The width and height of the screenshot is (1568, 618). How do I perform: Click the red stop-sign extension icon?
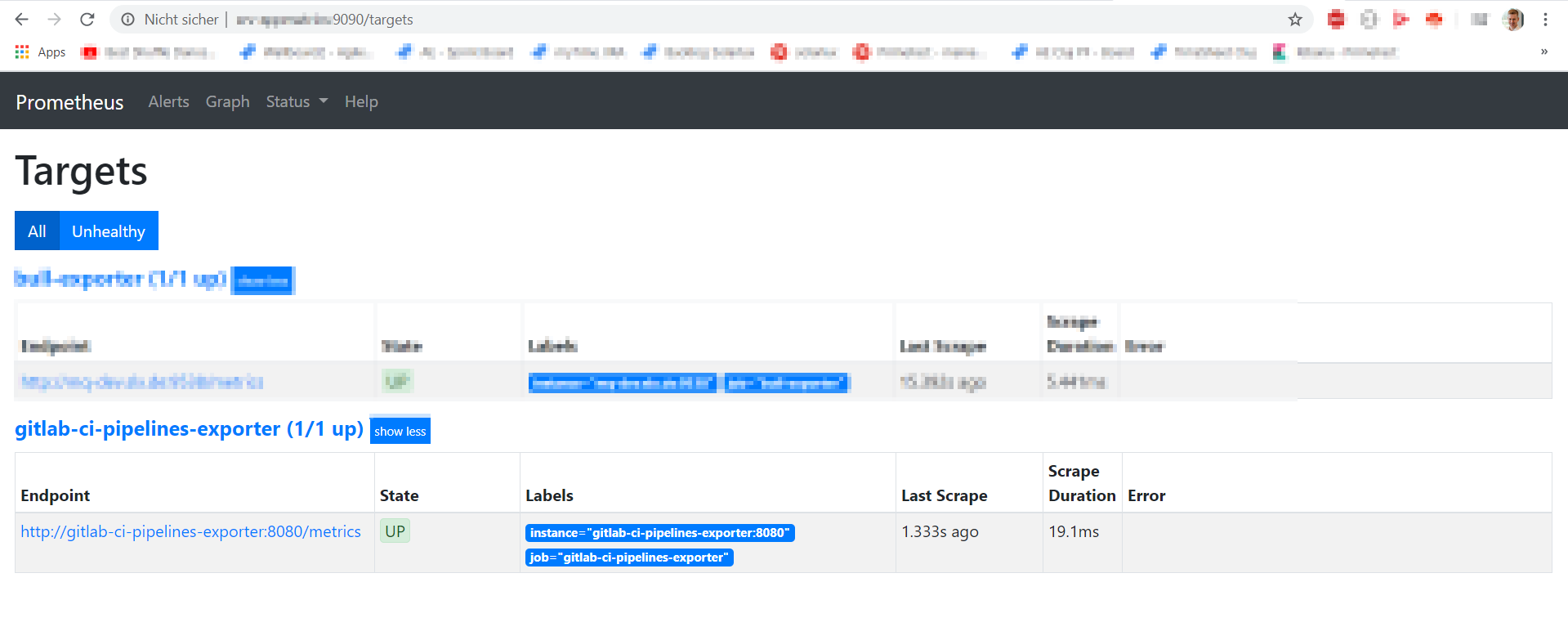pos(1336,19)
